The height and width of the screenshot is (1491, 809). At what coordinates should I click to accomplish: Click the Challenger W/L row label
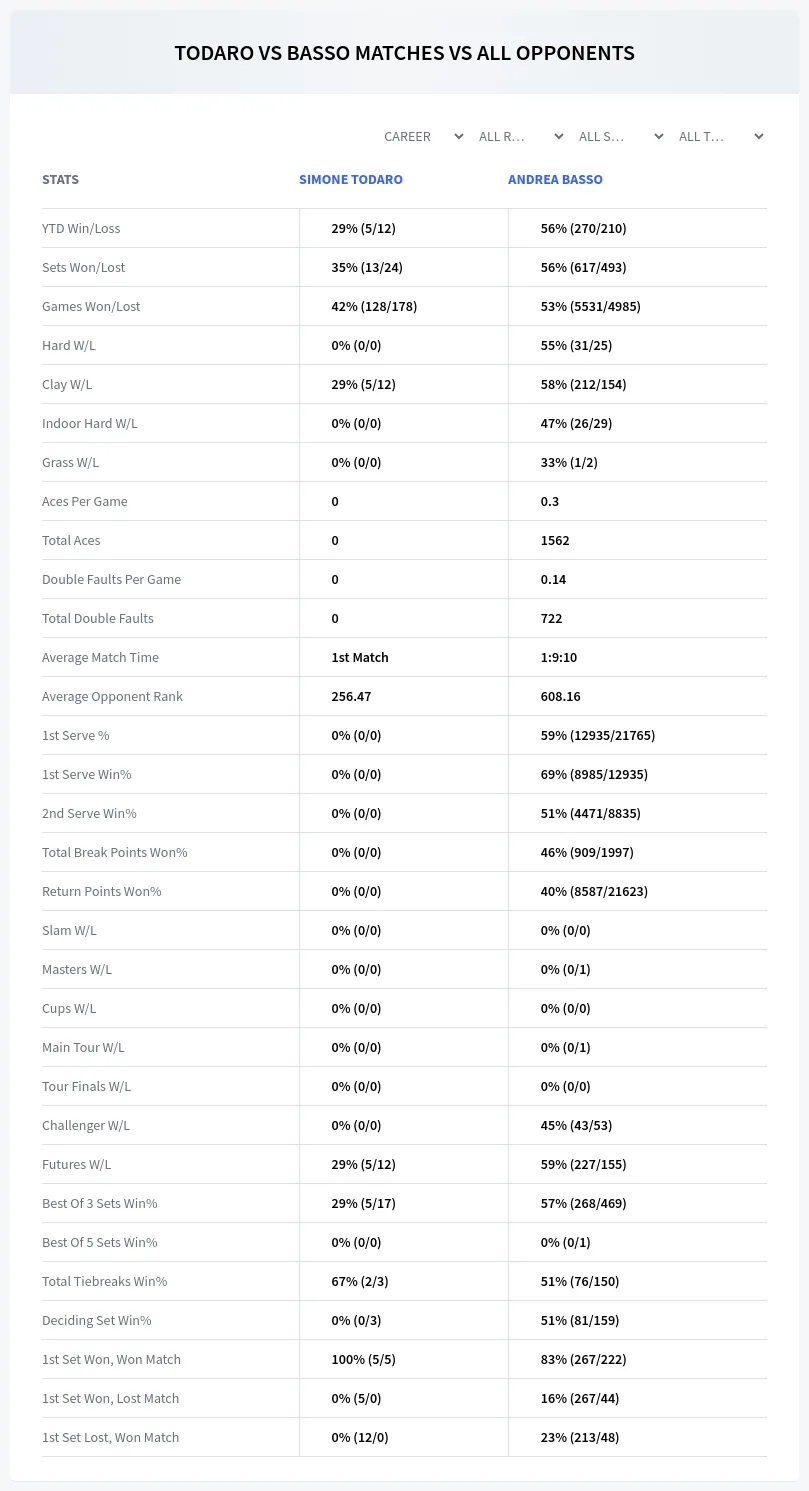point(86,1125)
